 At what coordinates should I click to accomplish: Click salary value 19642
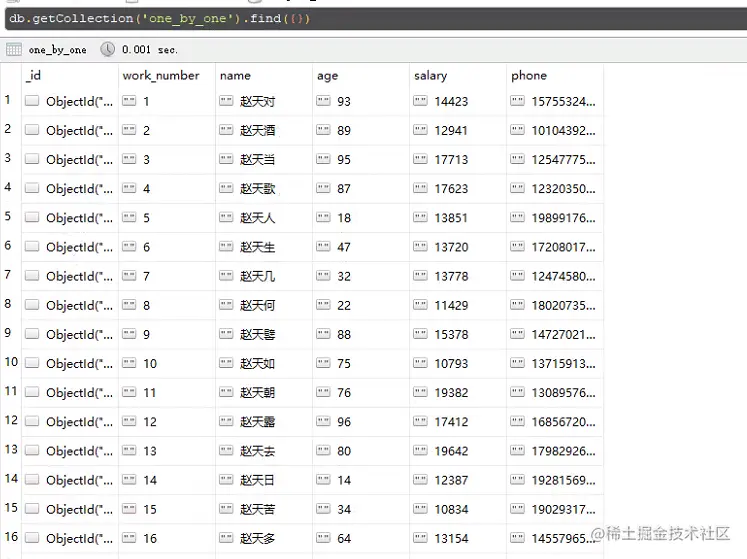(451, 451)
